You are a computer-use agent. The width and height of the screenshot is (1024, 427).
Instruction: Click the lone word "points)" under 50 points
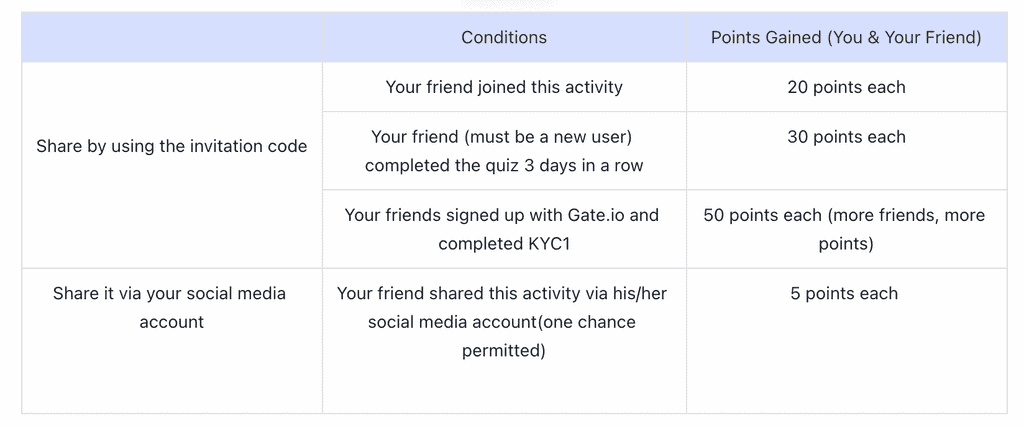coord(846,243)
